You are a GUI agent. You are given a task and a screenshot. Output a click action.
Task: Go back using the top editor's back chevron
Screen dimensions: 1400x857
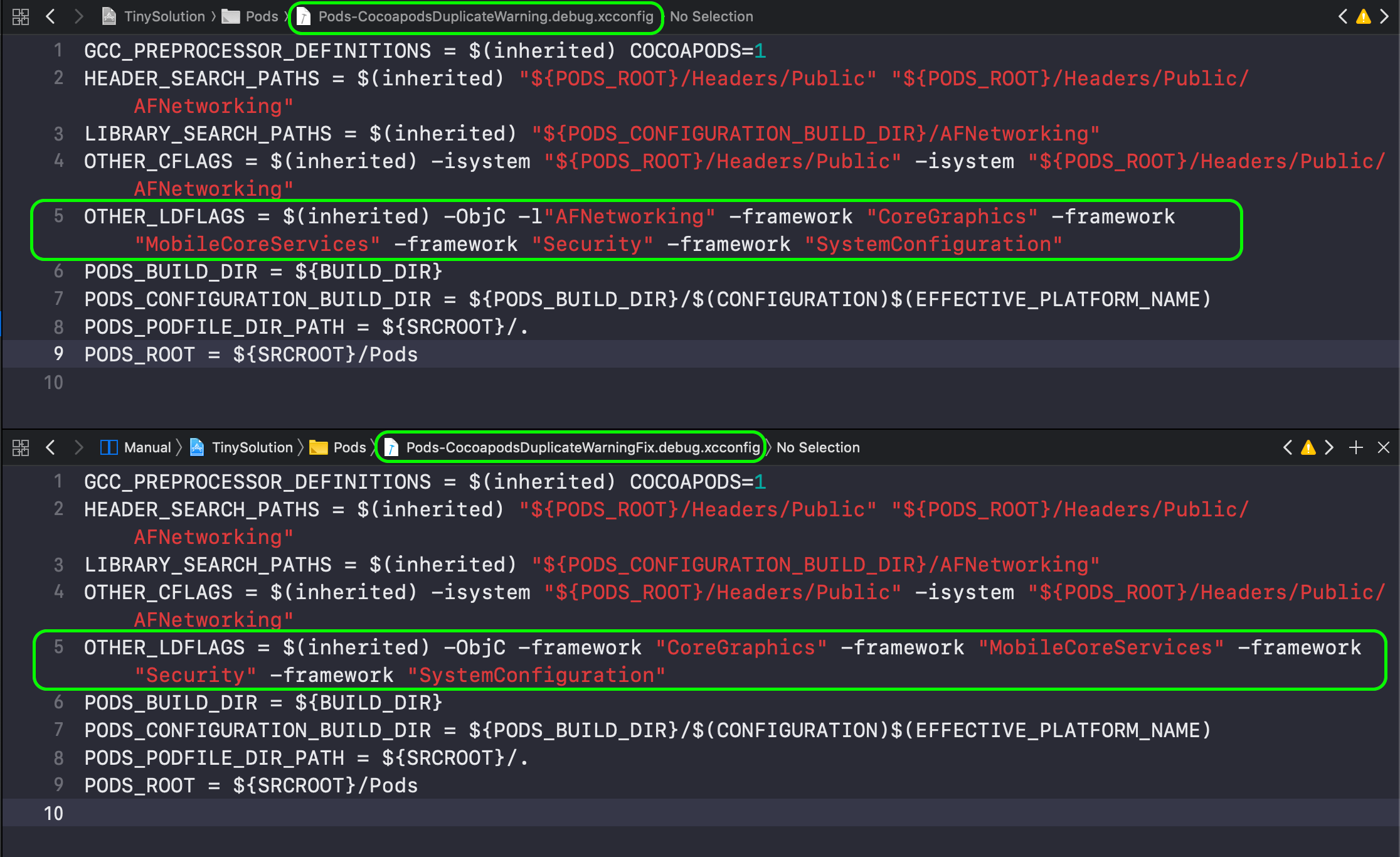[50, 16]
